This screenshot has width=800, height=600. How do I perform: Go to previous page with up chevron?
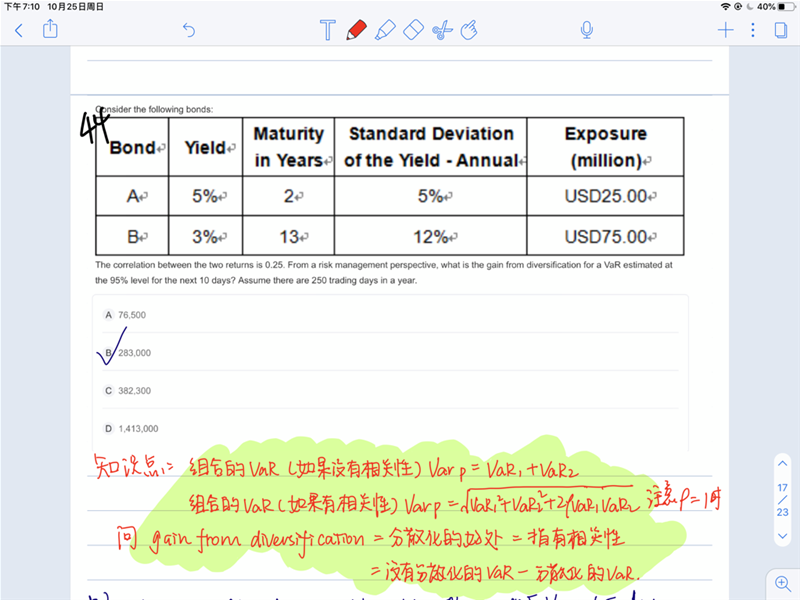pyautogui.click(x=782, y=463)
